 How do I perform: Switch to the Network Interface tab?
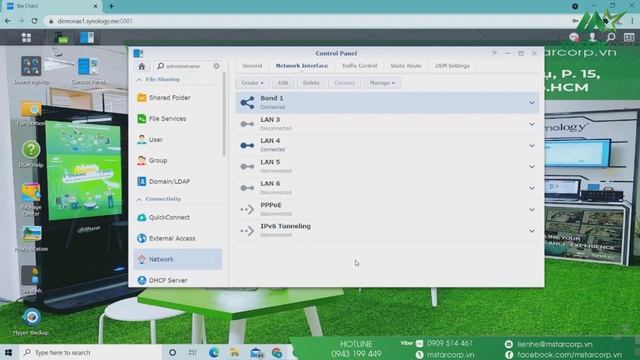click(x=302, y=66)
